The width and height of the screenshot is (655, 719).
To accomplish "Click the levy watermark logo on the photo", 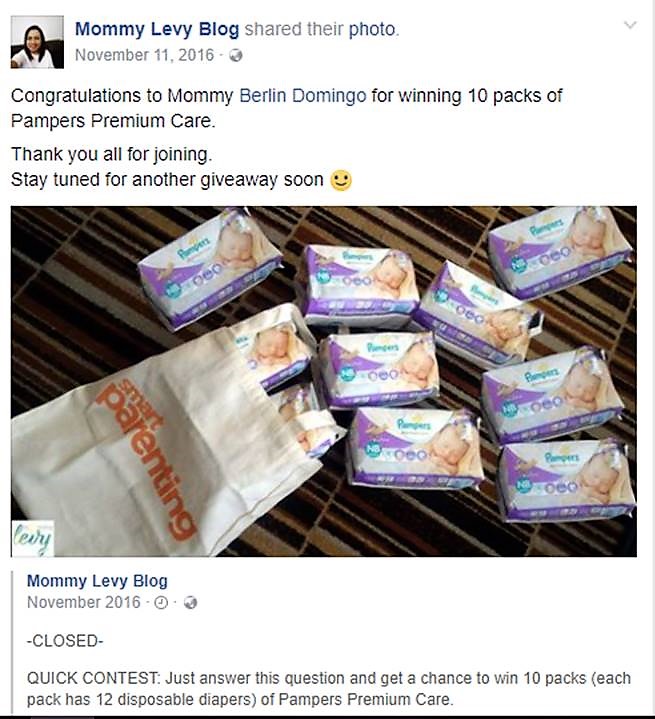I will [33, 538].
